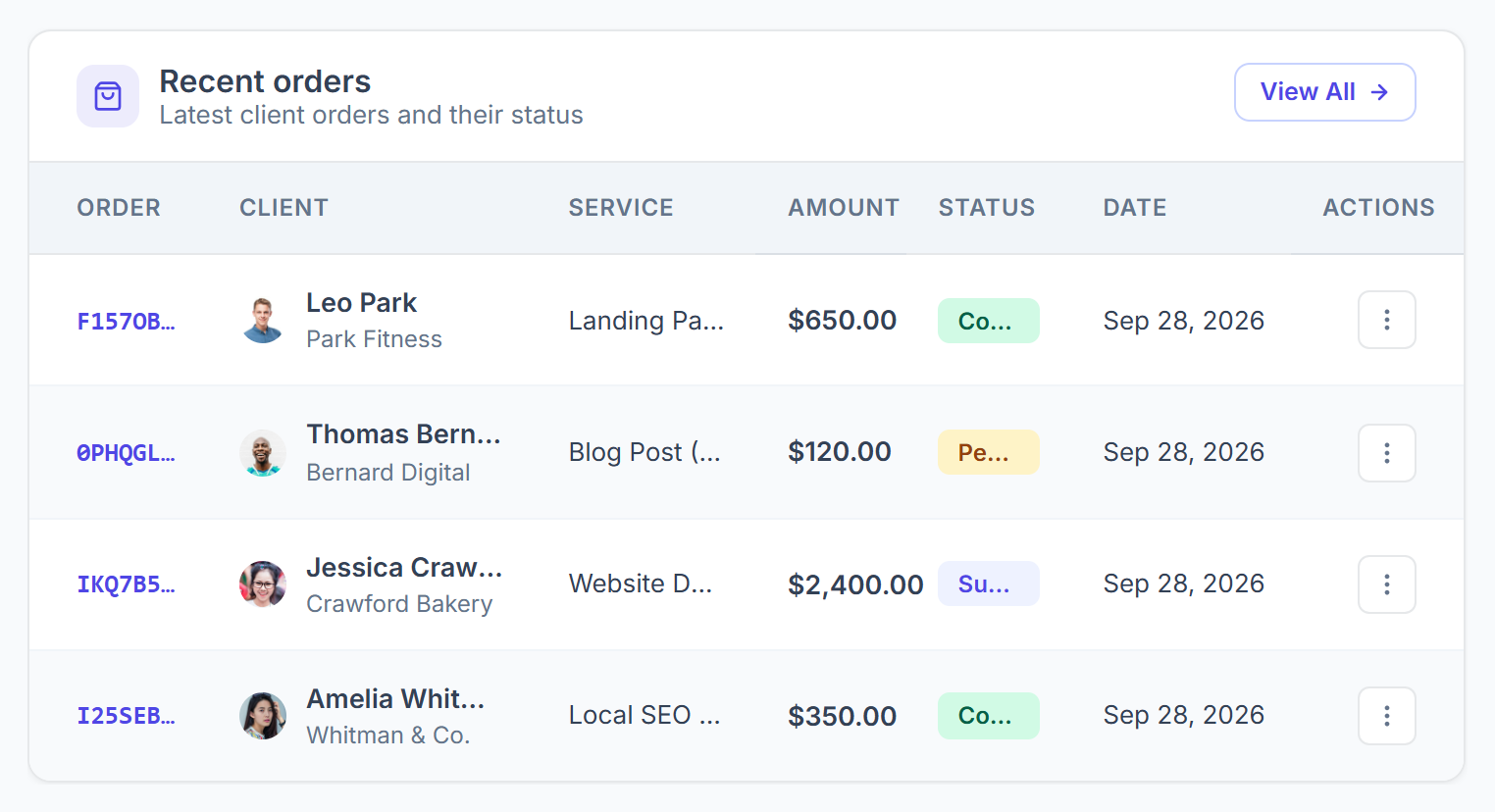Click the Landing Pa... service cell

(645, 321)
